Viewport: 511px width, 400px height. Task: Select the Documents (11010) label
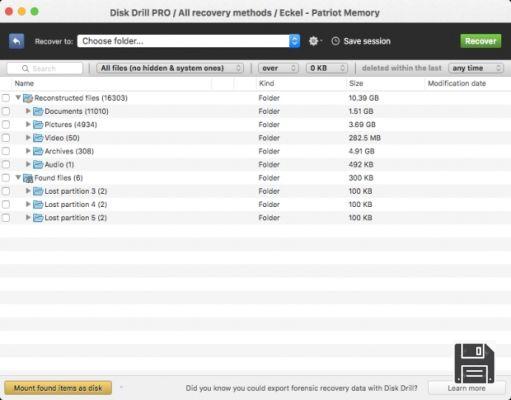coord(77,111)
